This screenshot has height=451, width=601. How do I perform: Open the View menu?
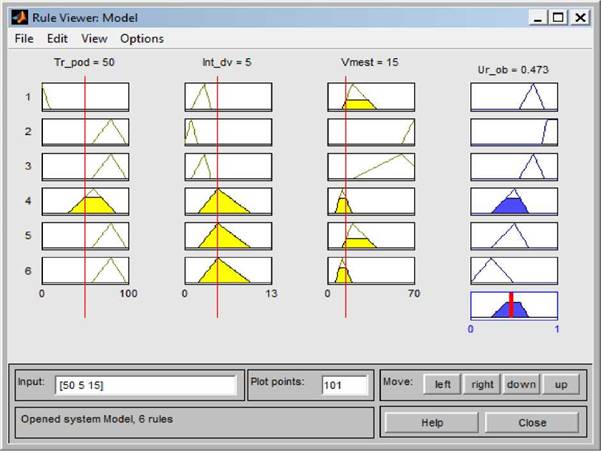click(x=94, y=39)
